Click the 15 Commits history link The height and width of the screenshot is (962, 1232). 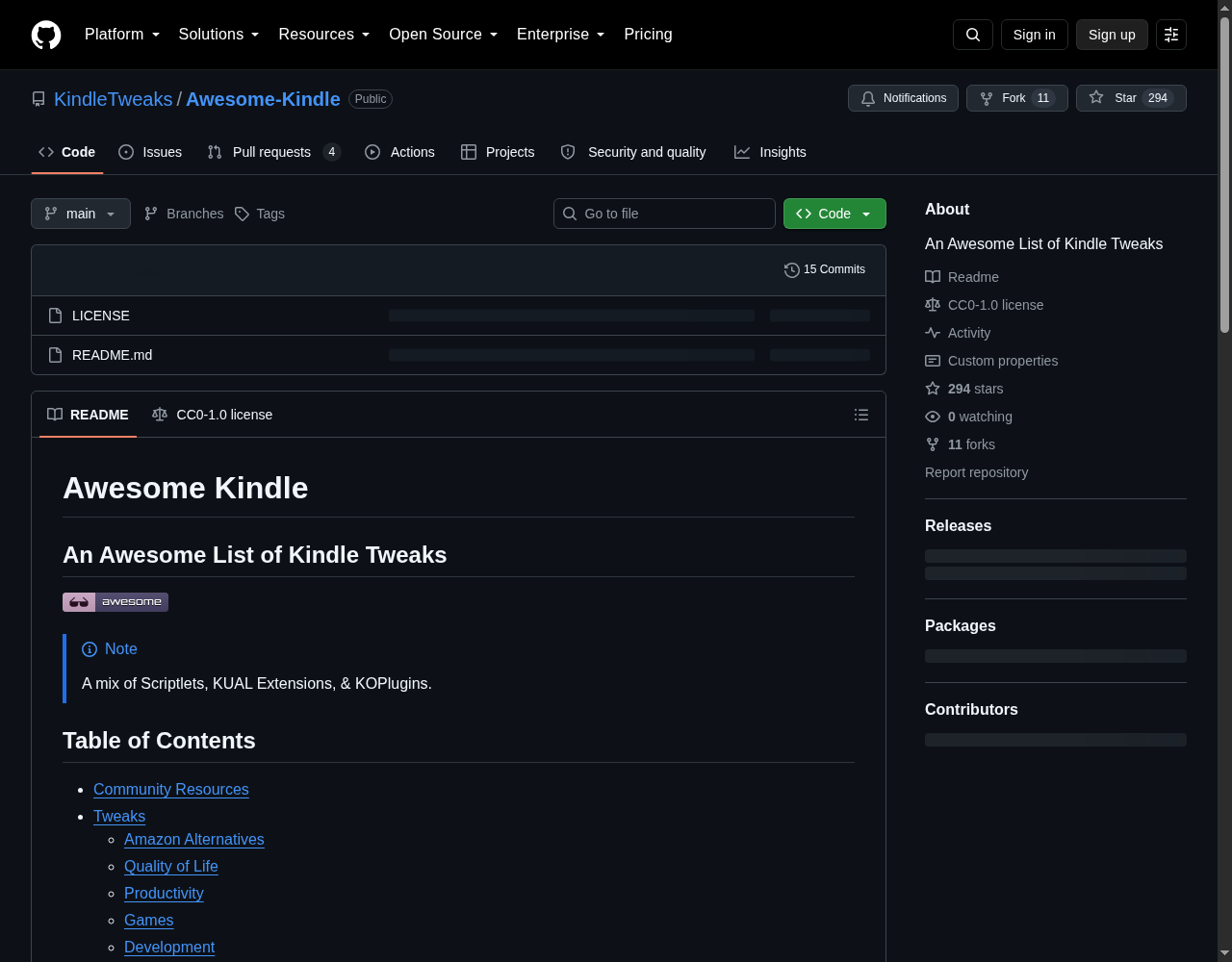click(x=825, y=269)
